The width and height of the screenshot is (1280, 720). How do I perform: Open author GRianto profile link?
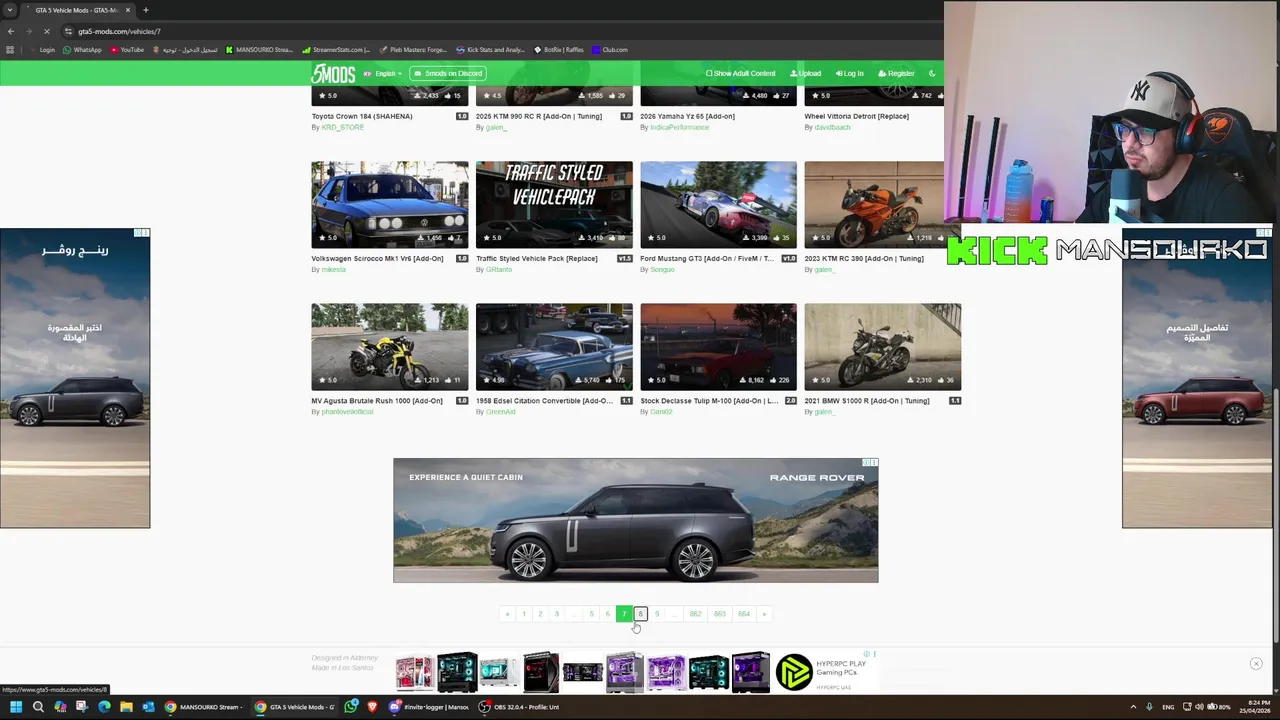point(499,269)
